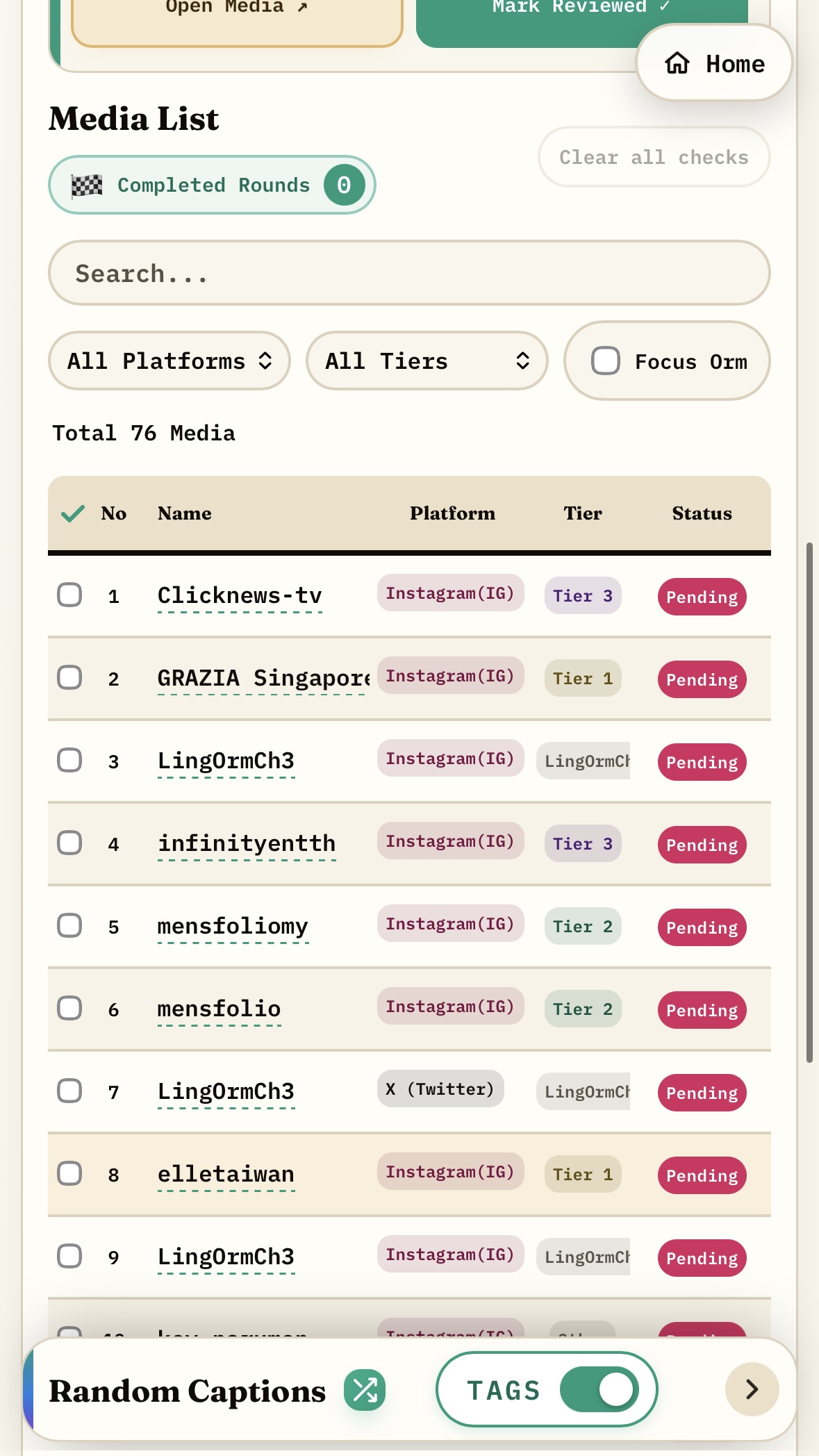Check the Clicknews-tv row checkbox
Screen dimensions: 819x1456
pyautogui.click(x=69, y=595)
